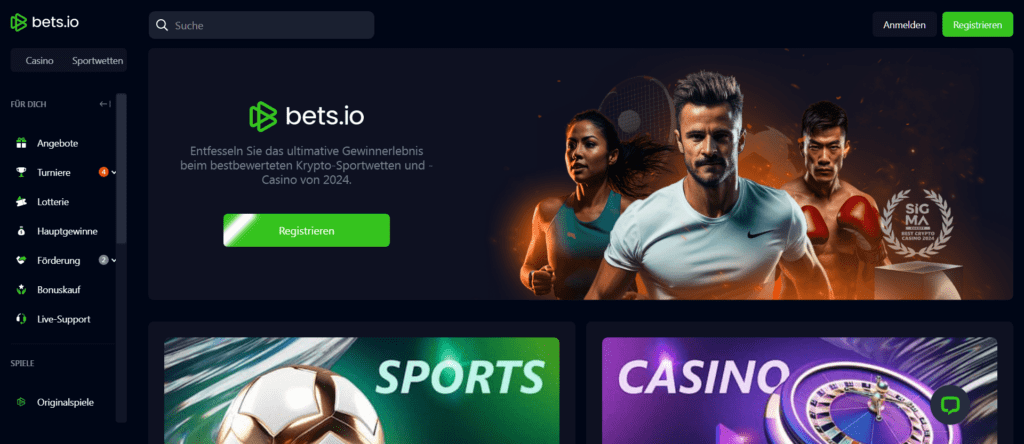Collapse the sidebar with the arrow icon
1024x444 pixels.
105,104
